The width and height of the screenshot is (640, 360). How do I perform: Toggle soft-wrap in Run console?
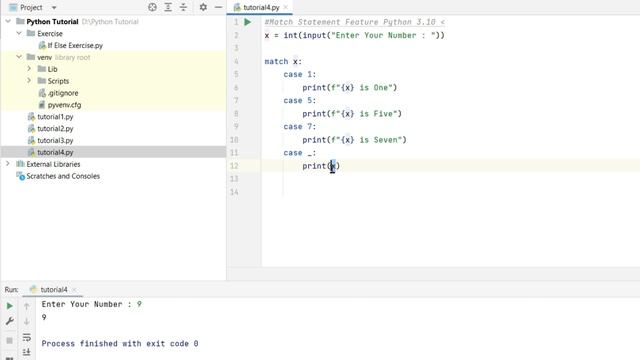point(27,338)
